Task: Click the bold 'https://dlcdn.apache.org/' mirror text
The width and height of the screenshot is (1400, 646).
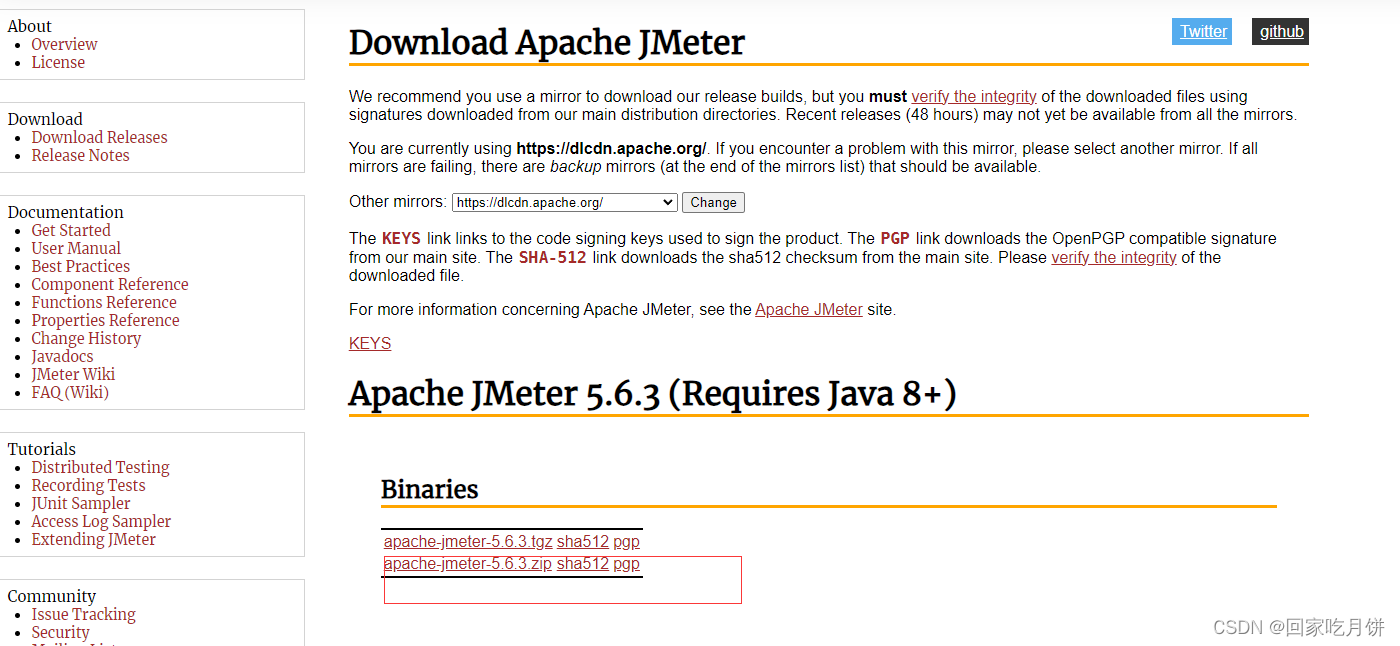Action: pyautogui.click(x=611, y=148)
